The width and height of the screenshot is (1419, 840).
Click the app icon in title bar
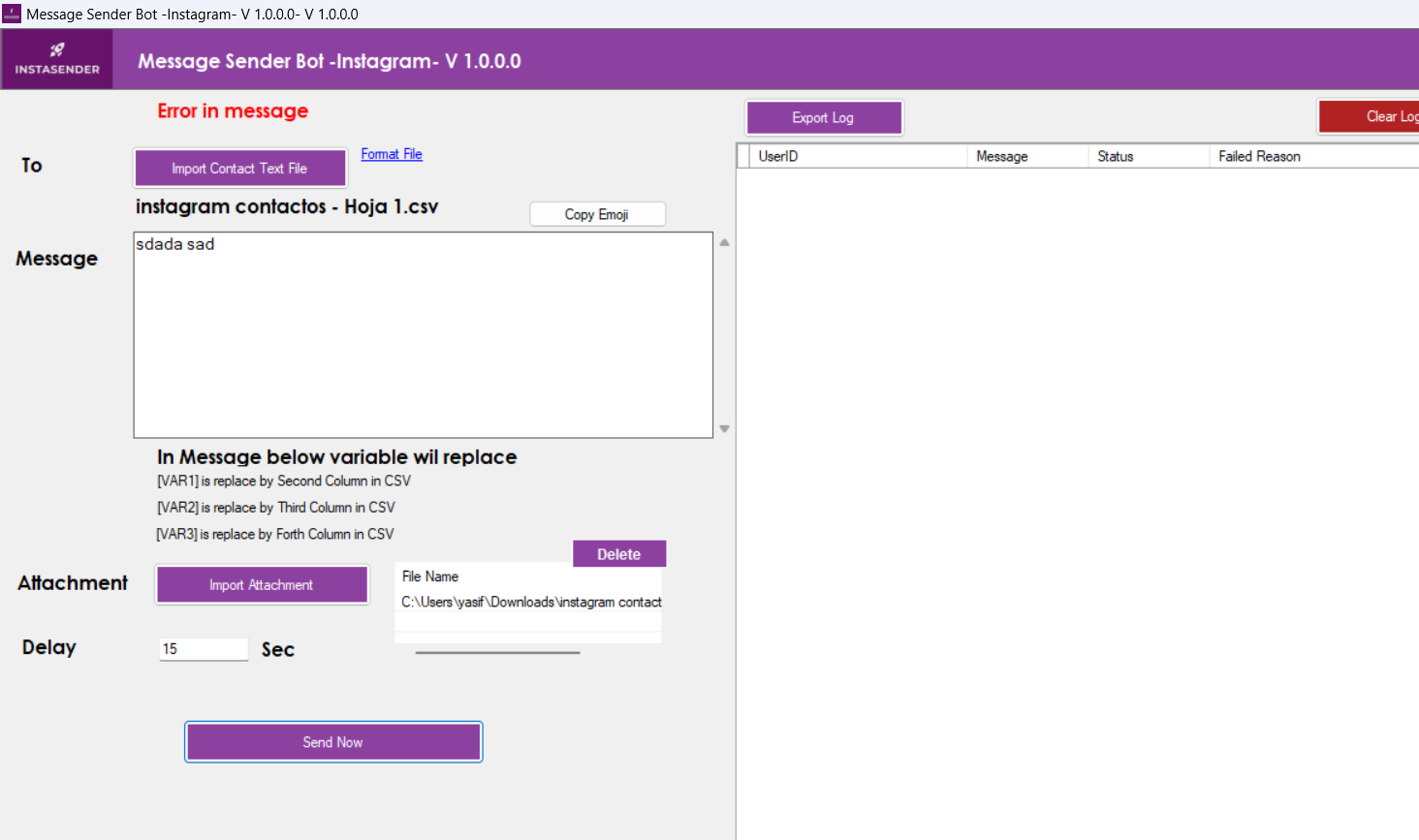[x=12, y=14]
